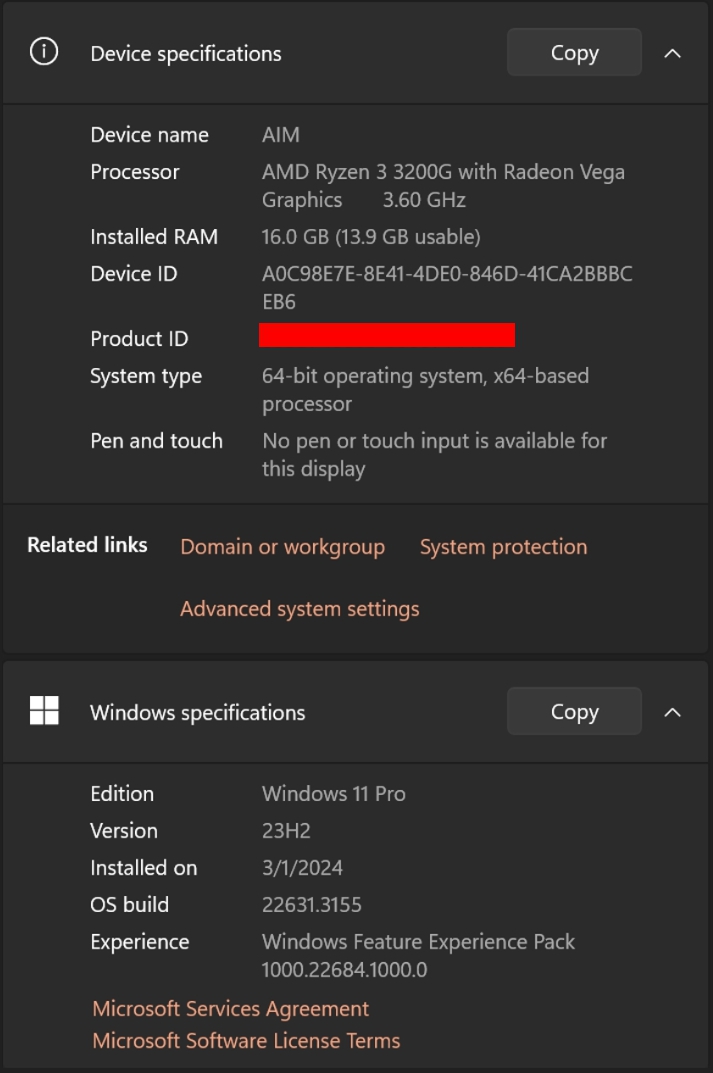Open the Microsoft Services Agreement link
Image resolution: width=713 pixels, height=1073 pixels.
231,1009
